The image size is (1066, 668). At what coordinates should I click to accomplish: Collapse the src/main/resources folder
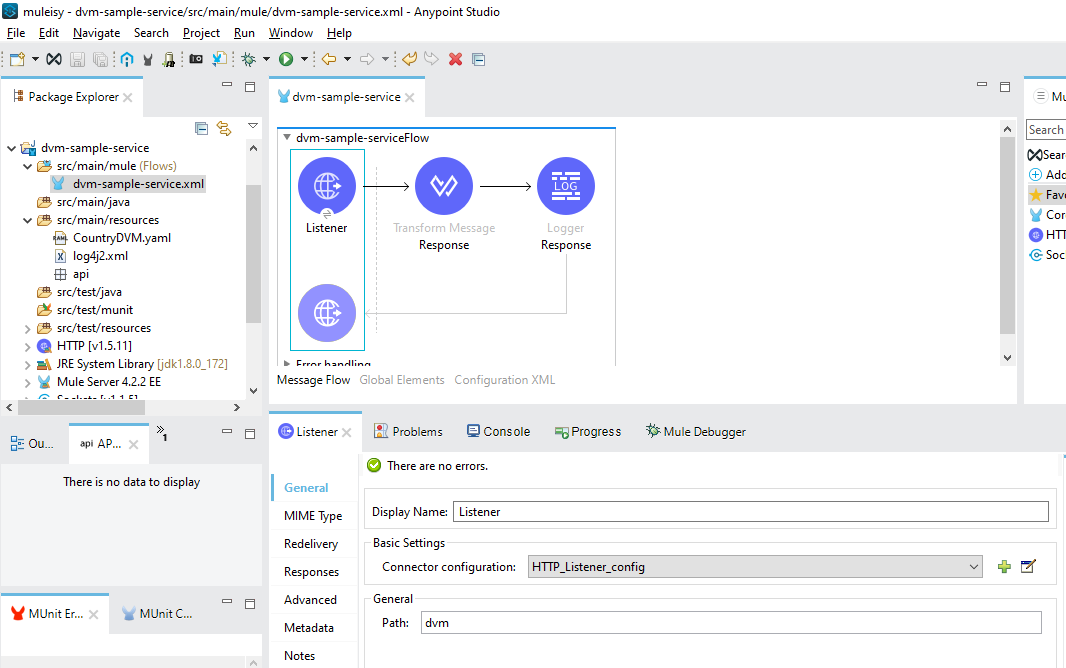[27, 220]
